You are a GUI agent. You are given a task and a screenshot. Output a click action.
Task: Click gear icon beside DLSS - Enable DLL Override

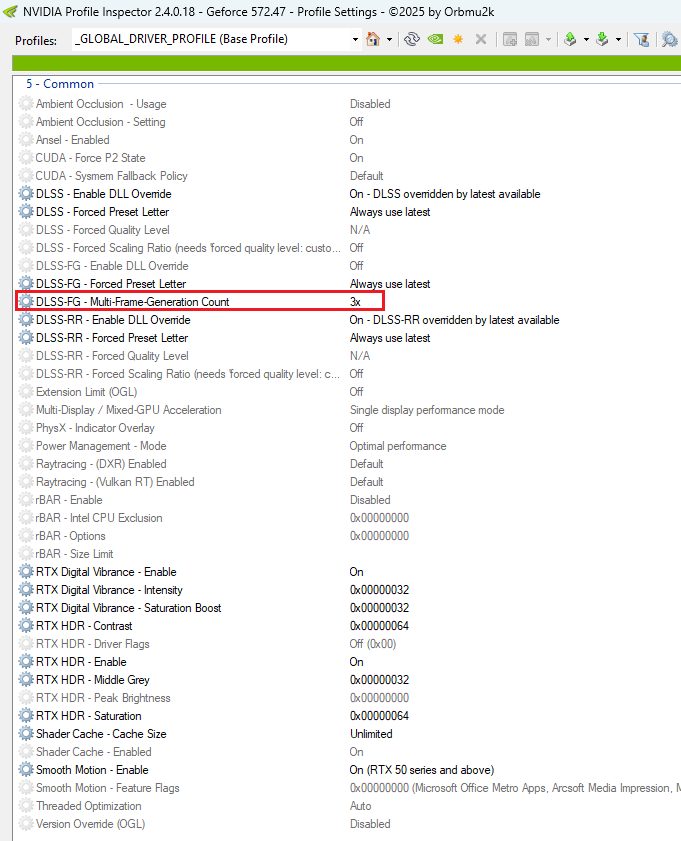point(26,194)
